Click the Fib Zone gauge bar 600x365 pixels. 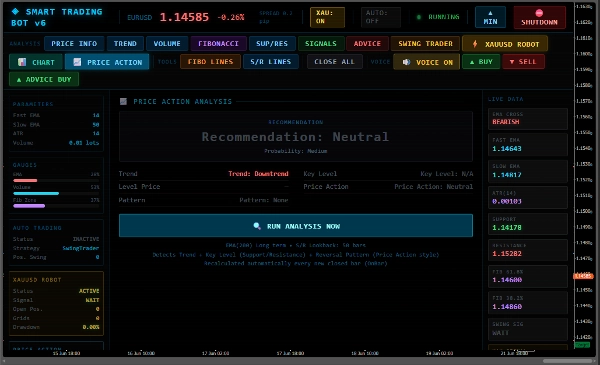[56, 206]
